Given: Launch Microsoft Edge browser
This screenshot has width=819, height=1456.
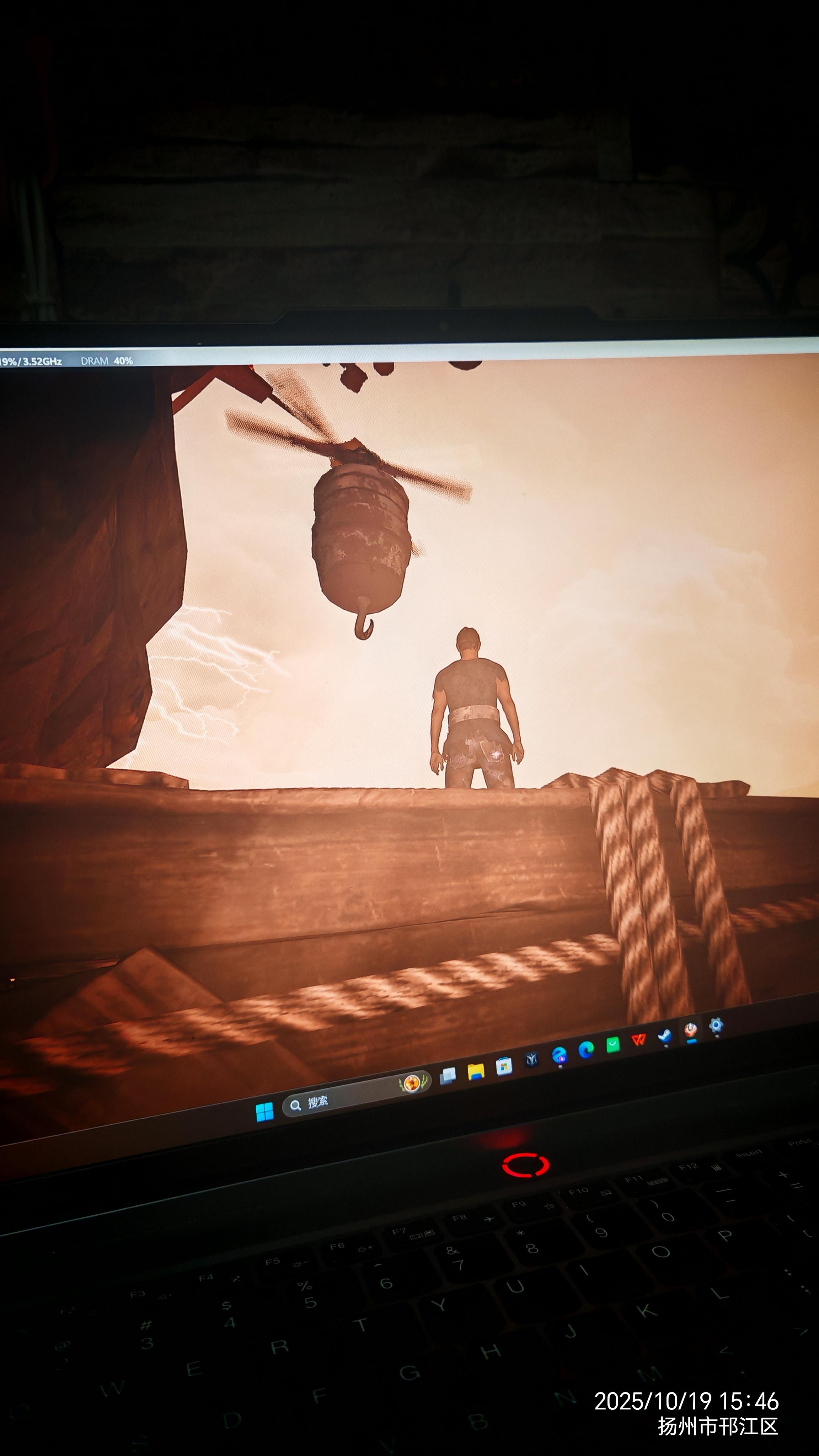Looking at the screenshot, I should coord(586,1050).
